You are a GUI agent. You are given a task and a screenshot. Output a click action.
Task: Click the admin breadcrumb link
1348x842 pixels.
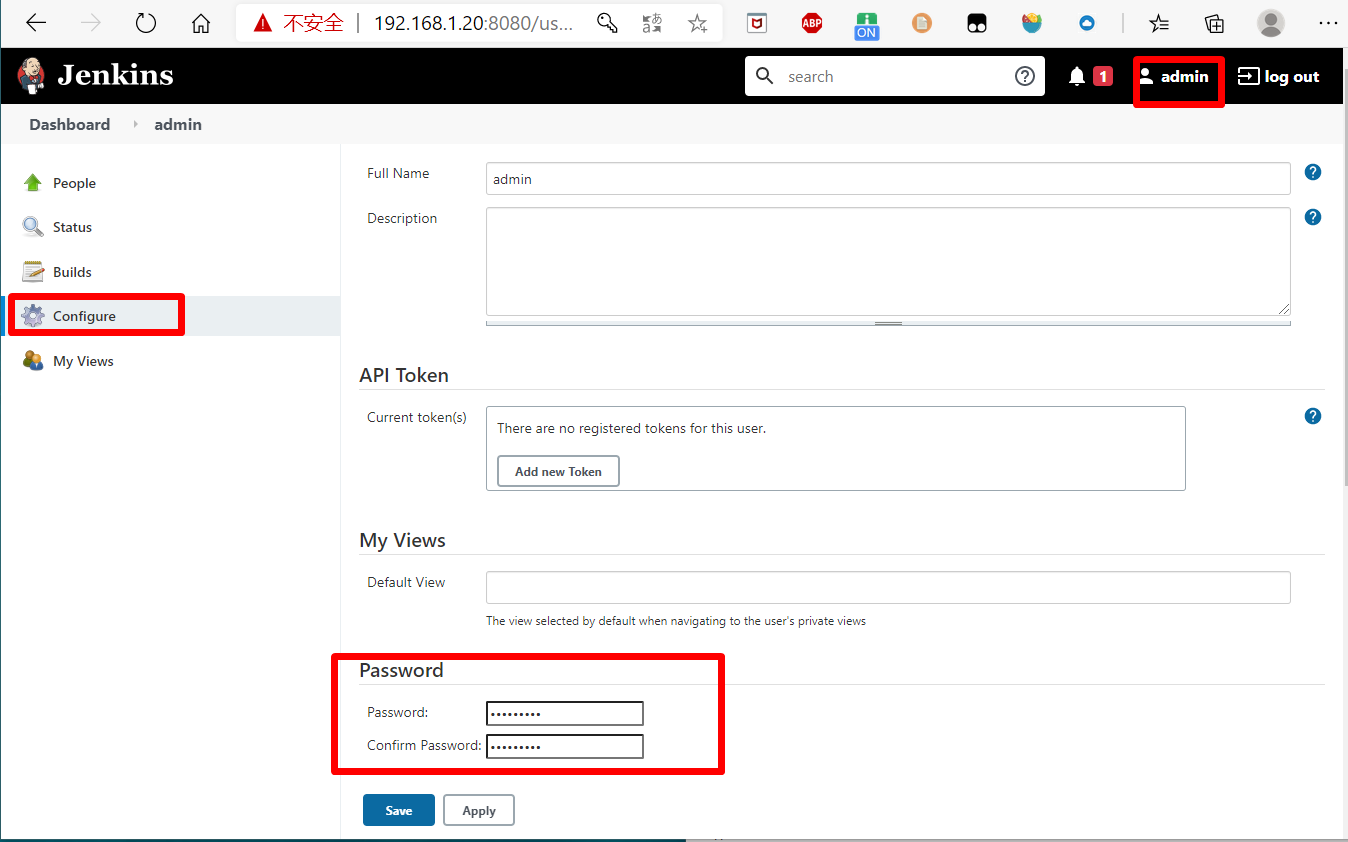pyautogui.click(x=178, y=124)
